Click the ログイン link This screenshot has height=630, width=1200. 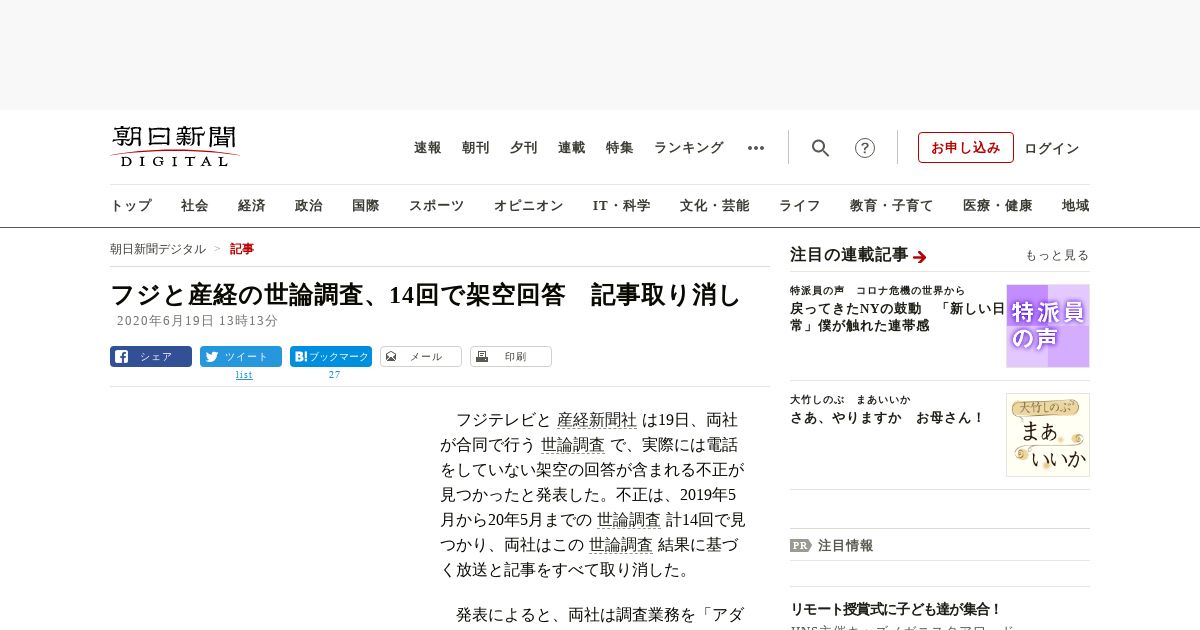pyautogui.click(x=1052, y=148)
